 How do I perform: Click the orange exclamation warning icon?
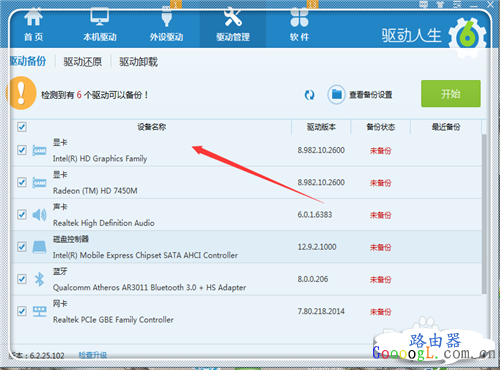[21, 93]
